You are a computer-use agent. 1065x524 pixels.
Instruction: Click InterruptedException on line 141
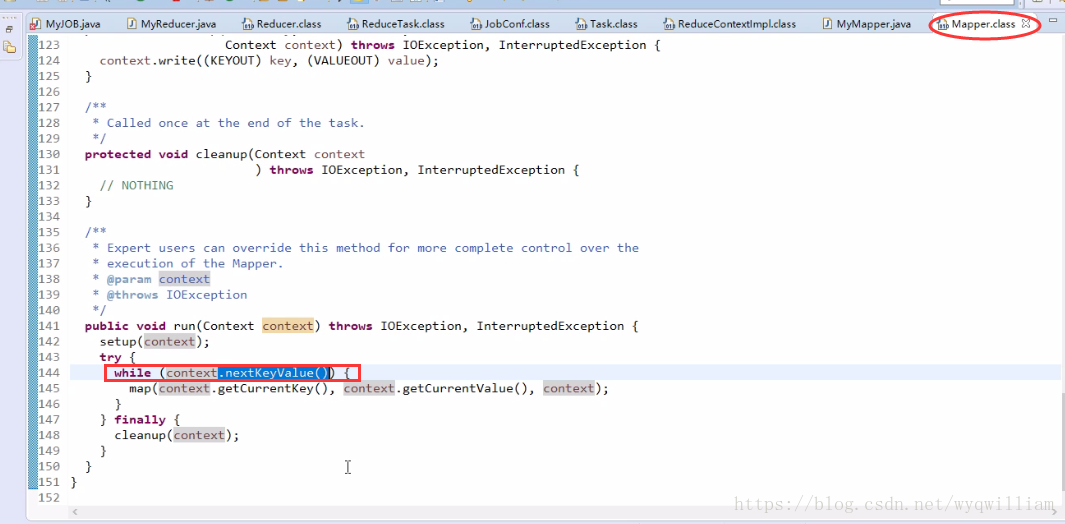click(550, 326)
